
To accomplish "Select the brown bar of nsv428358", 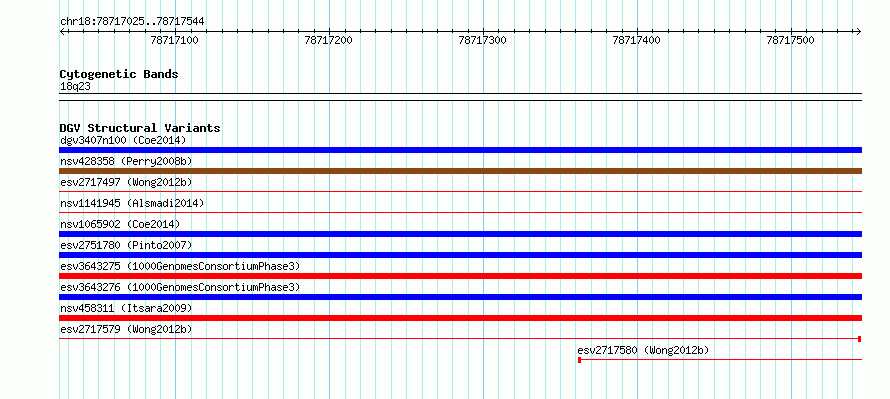I will point(460,171).
